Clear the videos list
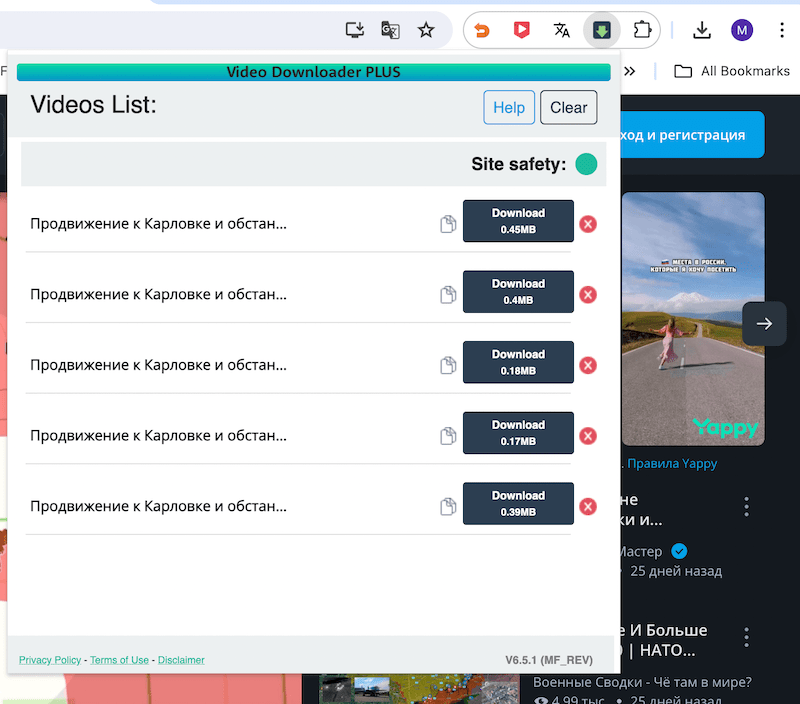 tap(568, 108)
